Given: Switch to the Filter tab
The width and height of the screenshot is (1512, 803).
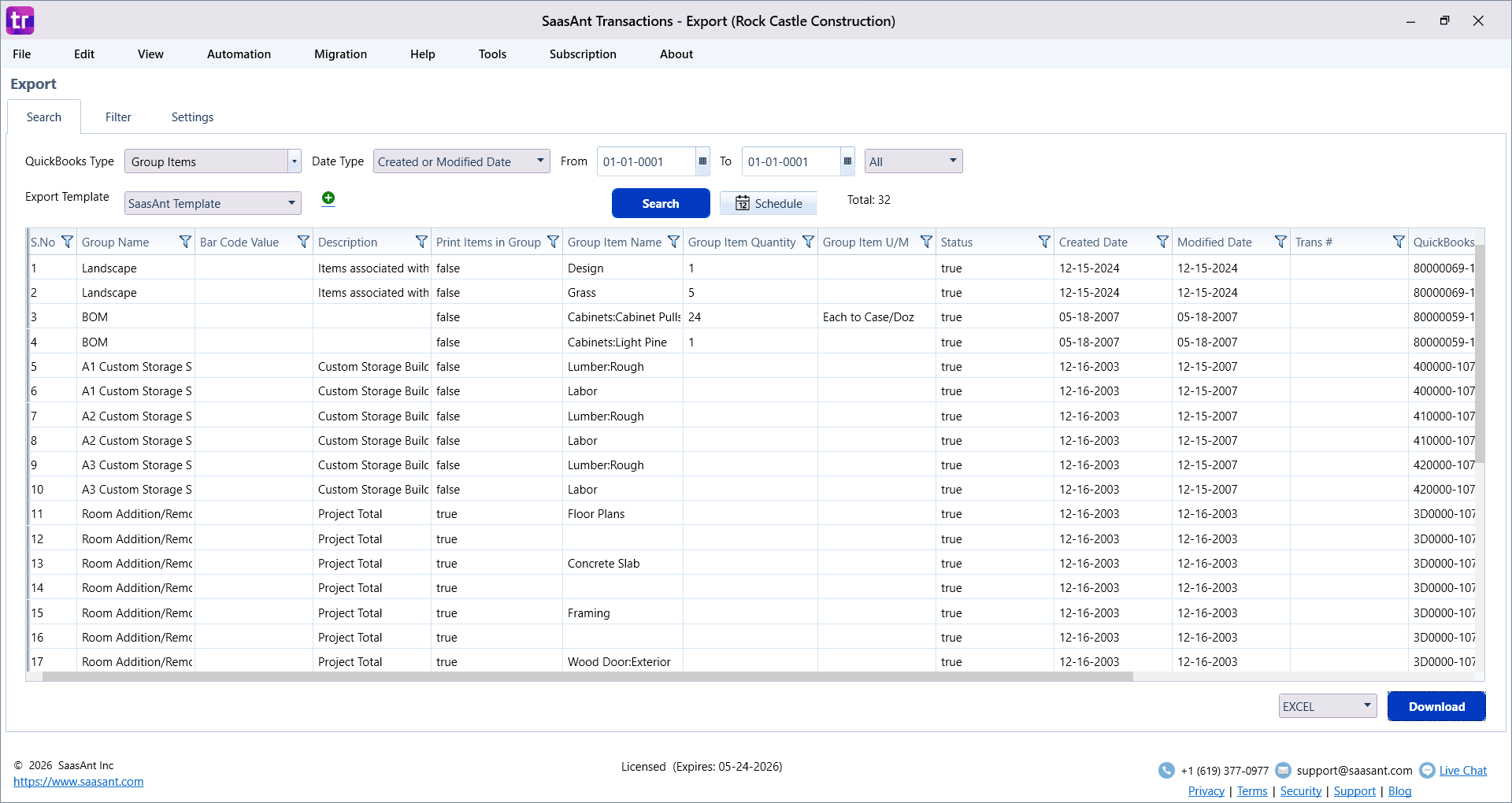Looking at the screenshot, I should click(118, 117).
